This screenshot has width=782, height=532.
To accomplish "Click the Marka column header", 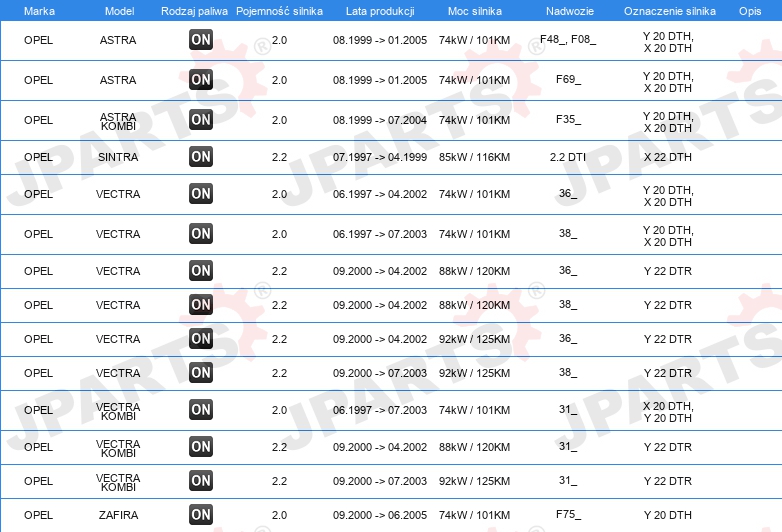I will coord(39,11).
